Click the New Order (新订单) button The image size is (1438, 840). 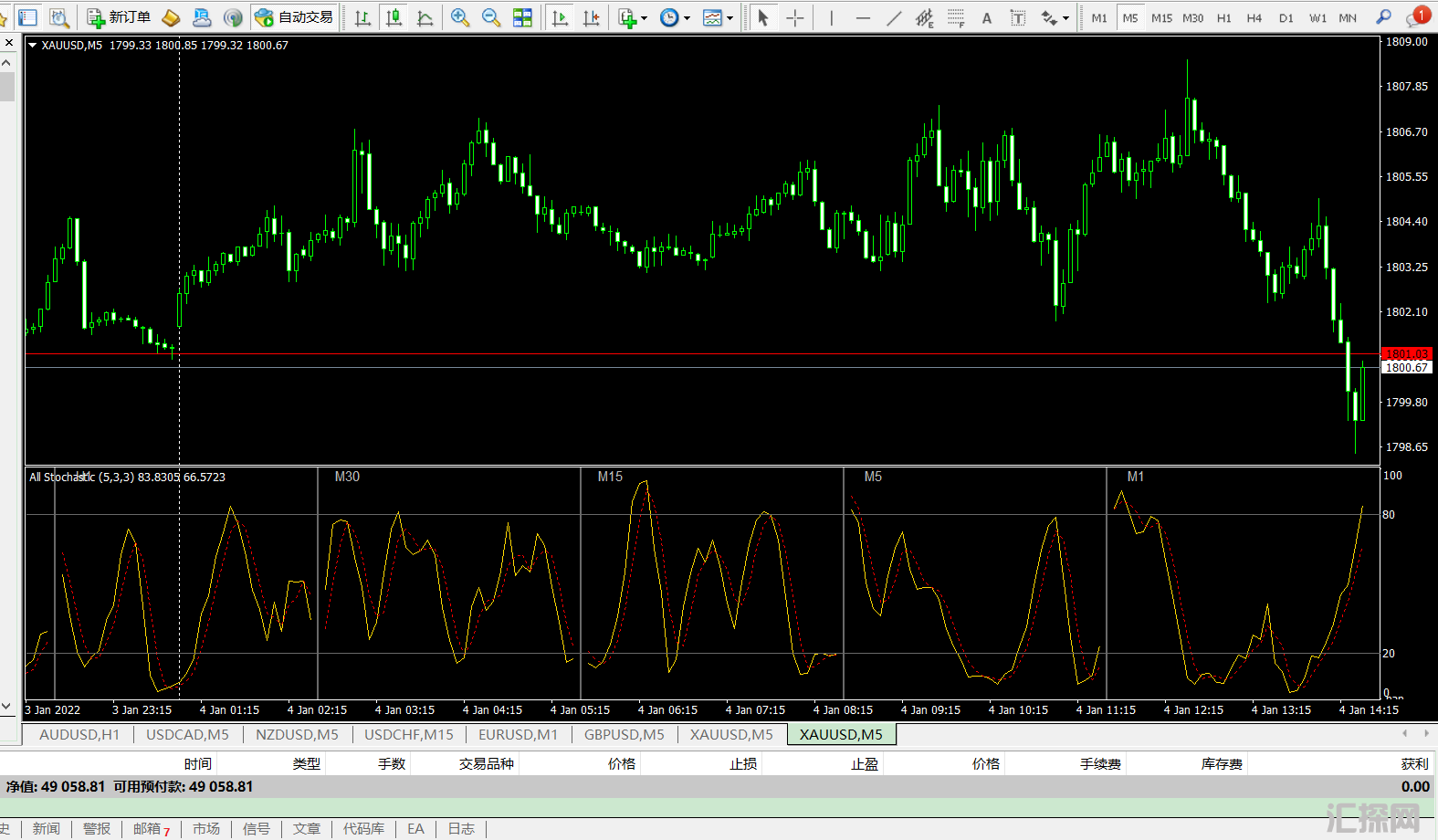click(x=119, y=17)
